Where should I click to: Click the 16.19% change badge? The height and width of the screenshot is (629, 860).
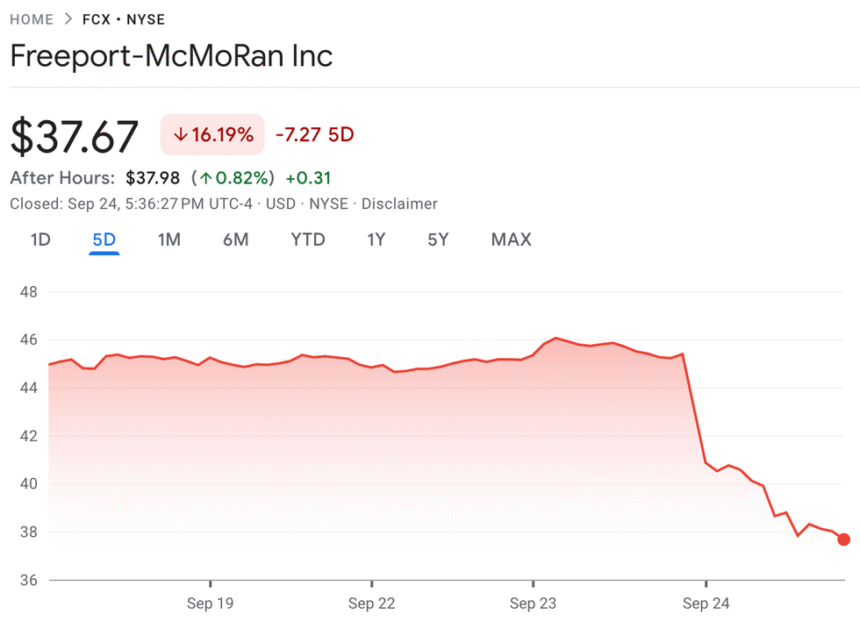tap(212, 135)
